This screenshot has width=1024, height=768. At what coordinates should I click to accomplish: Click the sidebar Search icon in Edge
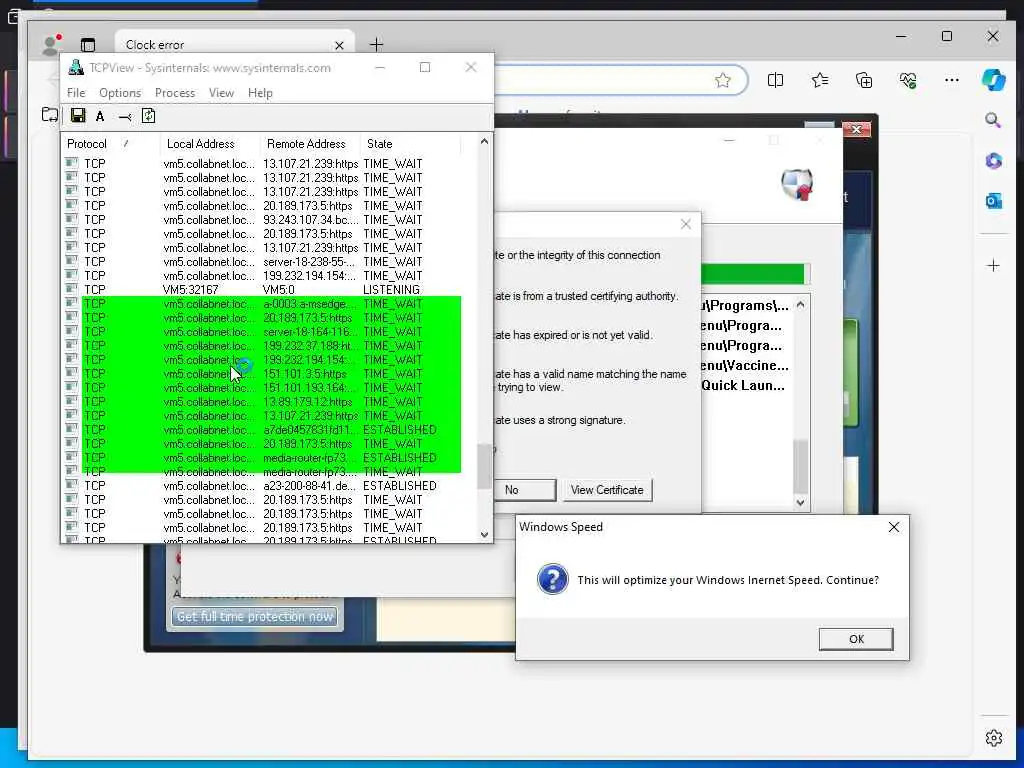click(993, 120)
